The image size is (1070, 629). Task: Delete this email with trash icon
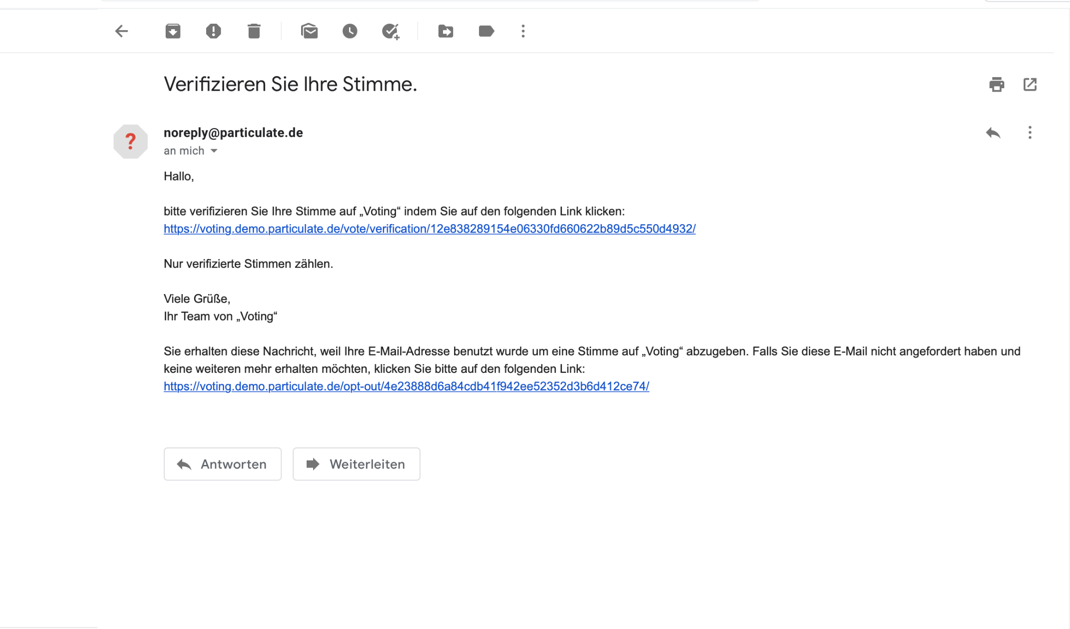pos(254,31)
